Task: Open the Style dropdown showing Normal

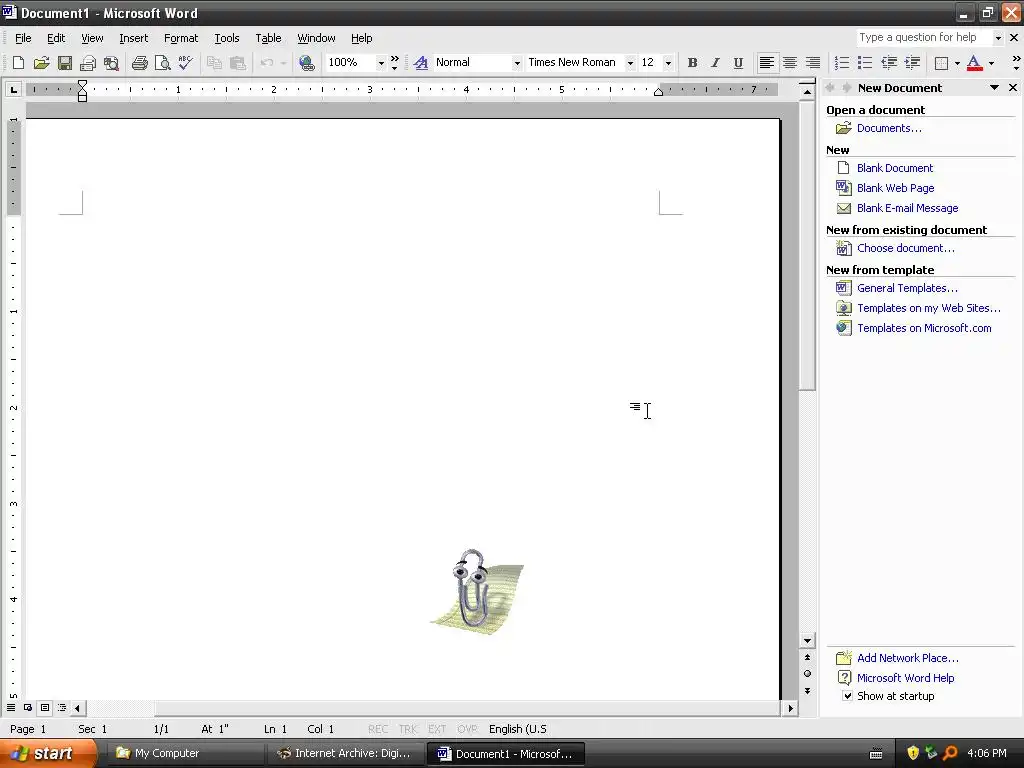Action: point(517,63)
